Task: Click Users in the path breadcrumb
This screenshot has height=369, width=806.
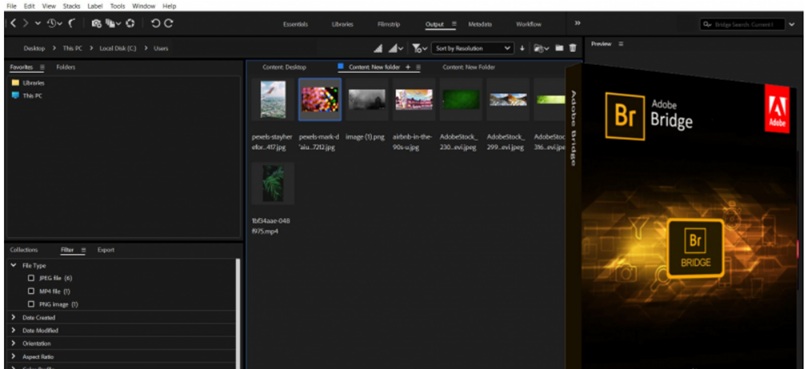Action: point(161,48)
